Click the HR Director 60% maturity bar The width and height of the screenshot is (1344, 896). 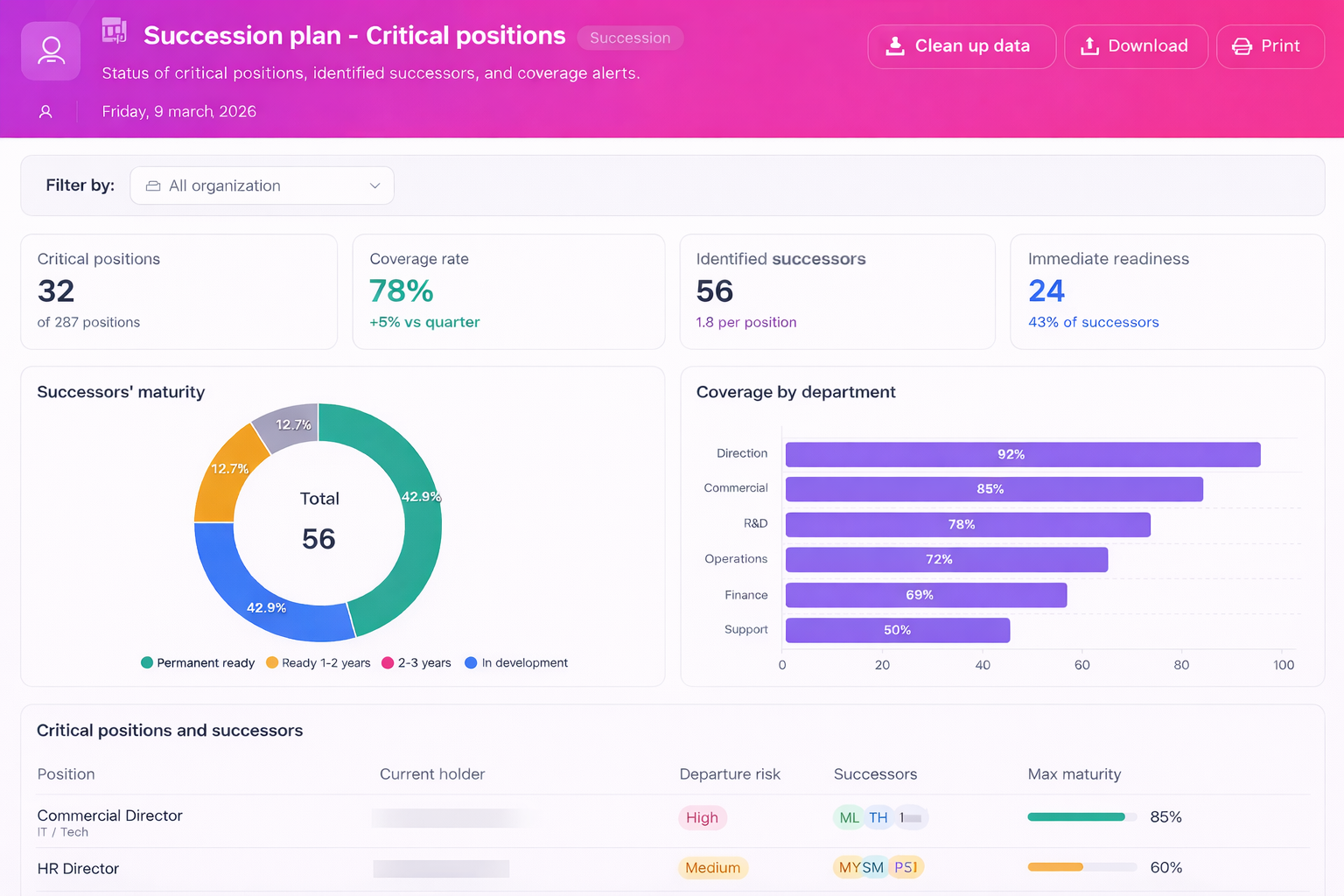(1081, 867)
